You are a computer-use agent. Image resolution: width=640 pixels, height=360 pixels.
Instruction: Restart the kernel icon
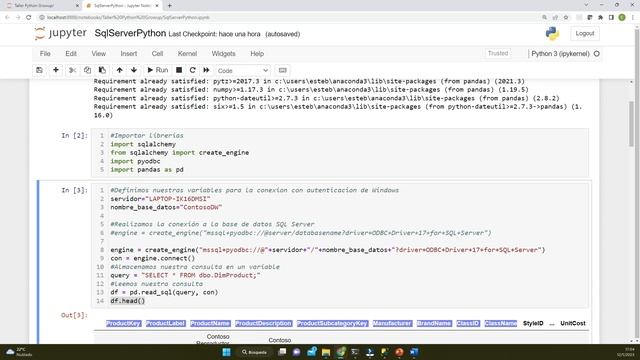click(x=193, y=70)
